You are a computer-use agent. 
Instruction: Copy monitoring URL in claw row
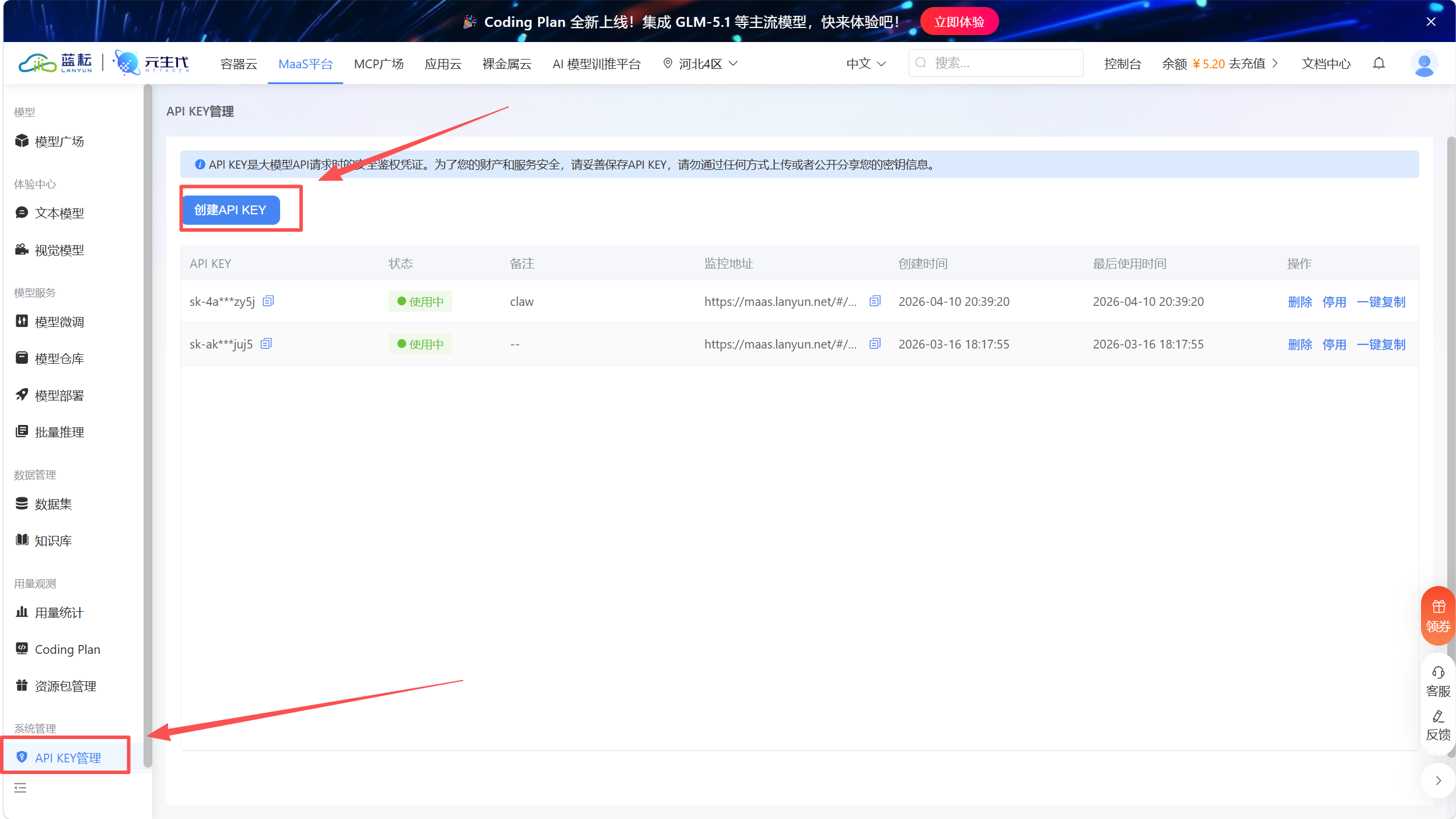tap(875, 301)
